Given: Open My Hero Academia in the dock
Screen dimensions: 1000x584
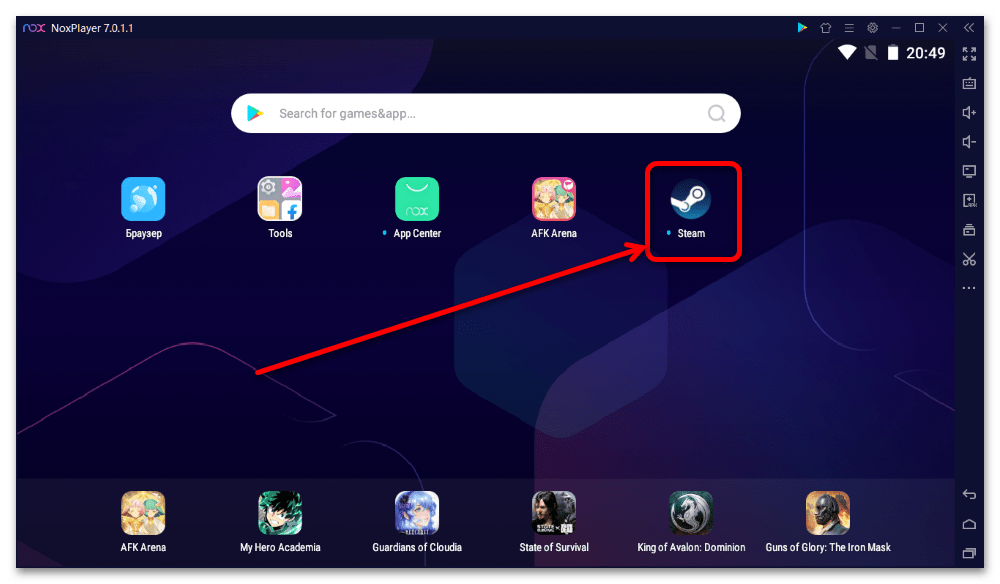Looking at the screenshot, I should tap(280, 513).
